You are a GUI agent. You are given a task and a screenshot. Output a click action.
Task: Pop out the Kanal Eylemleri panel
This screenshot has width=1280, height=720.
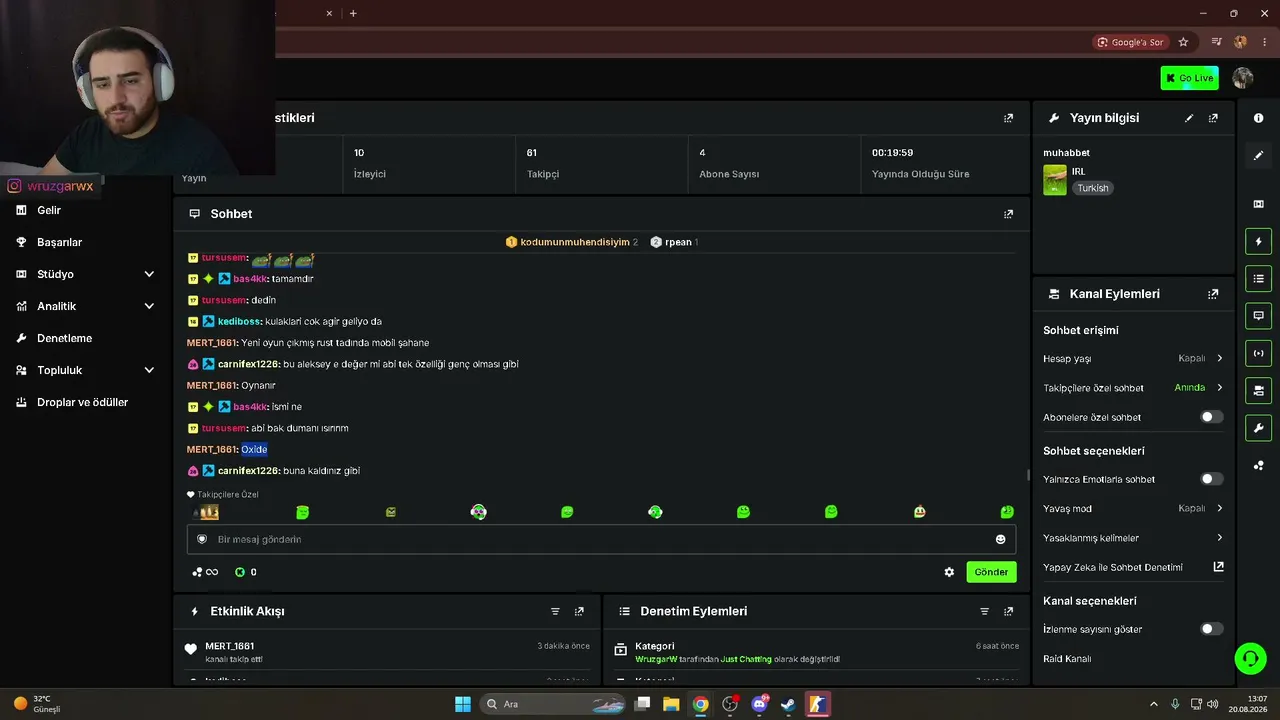[1213, 294]
